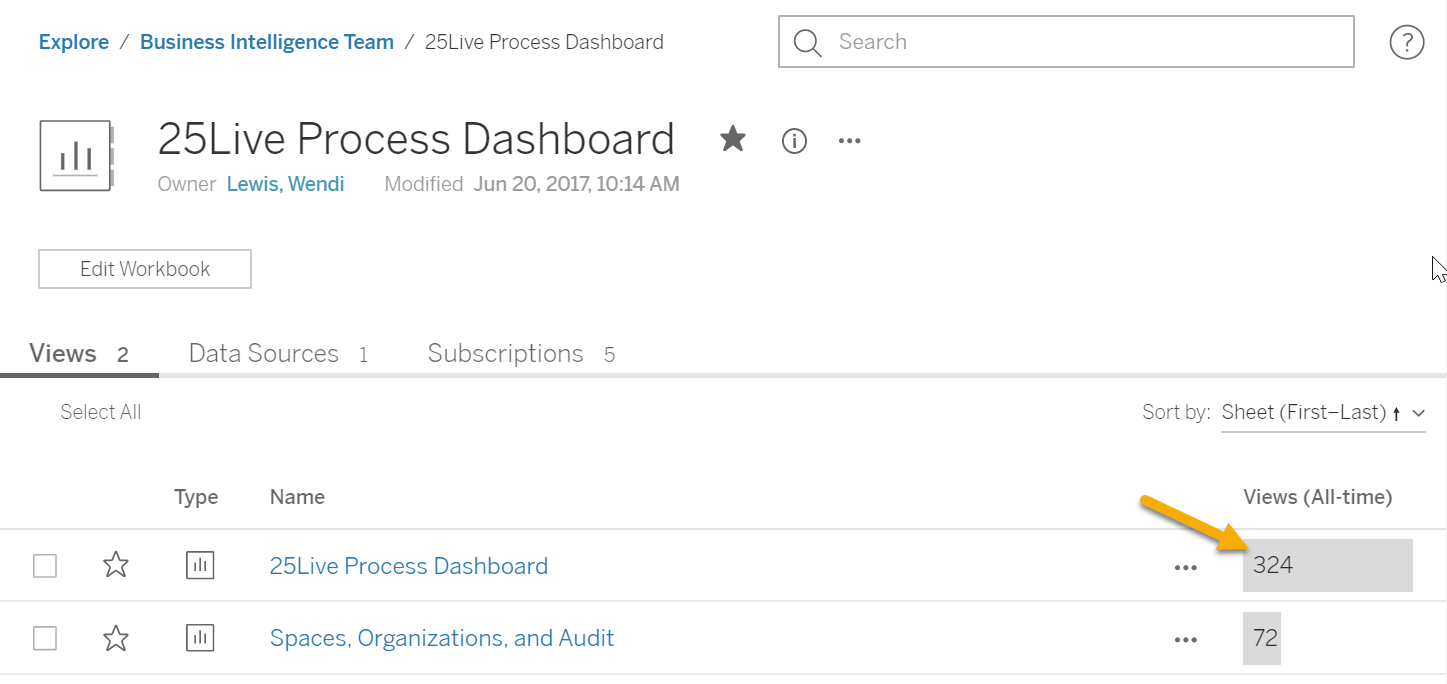Click the Views (All-time) column header
The height and width of the screenshot is (684, 1447).
coord(1318,497)
